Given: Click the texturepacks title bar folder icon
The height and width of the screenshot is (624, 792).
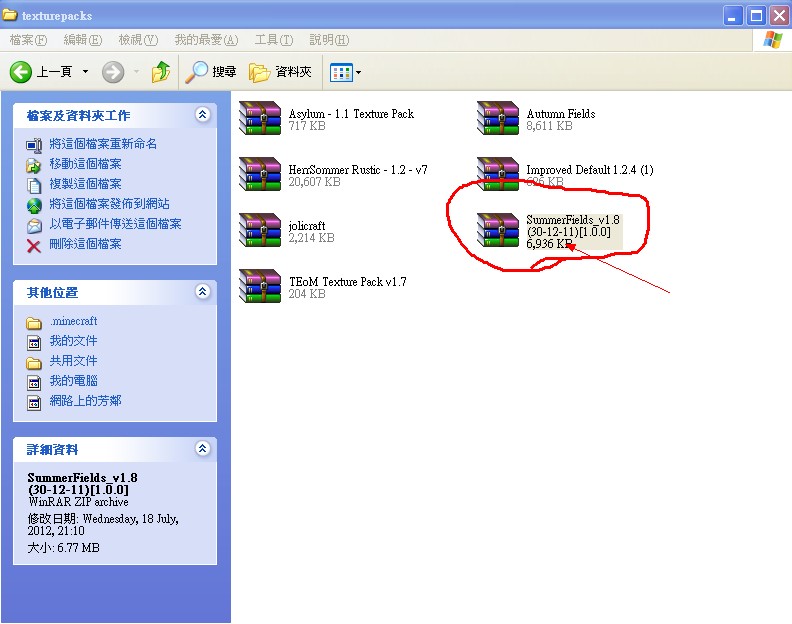Looking at the screenshot, I should coord(10,15).
